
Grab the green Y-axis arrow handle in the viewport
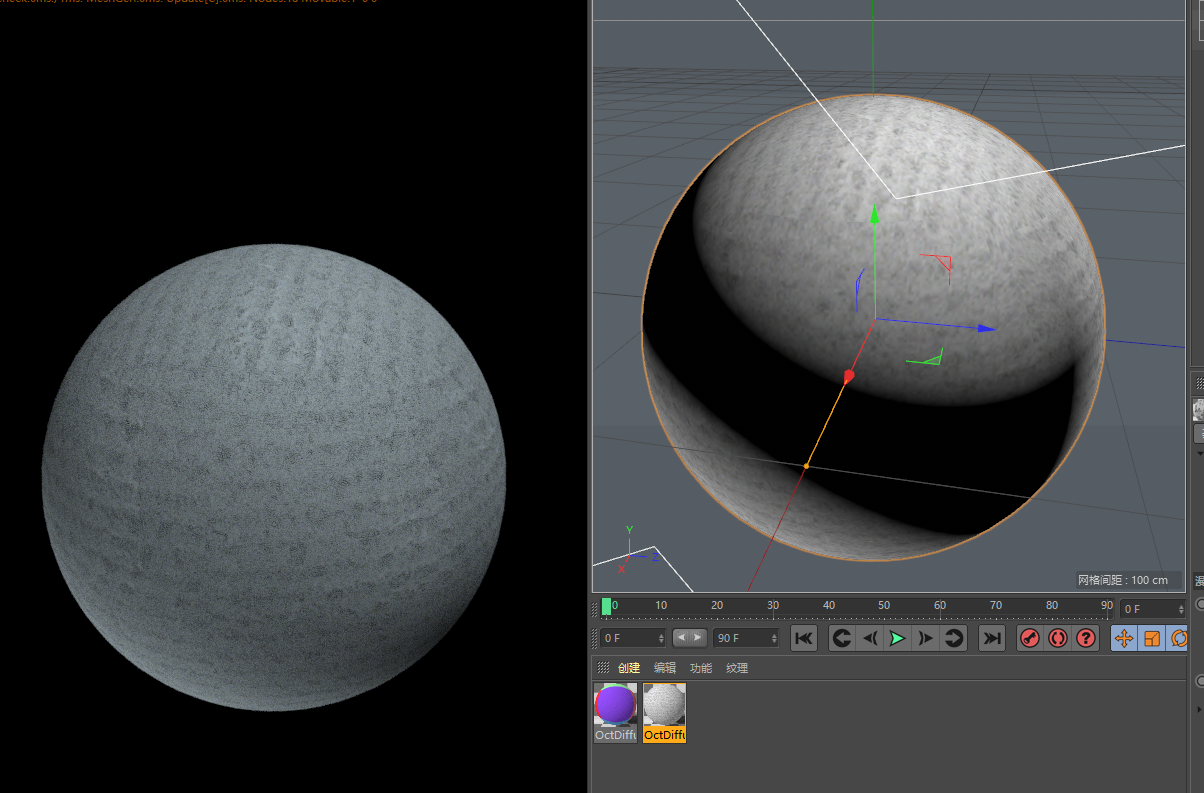coord(874,214)
